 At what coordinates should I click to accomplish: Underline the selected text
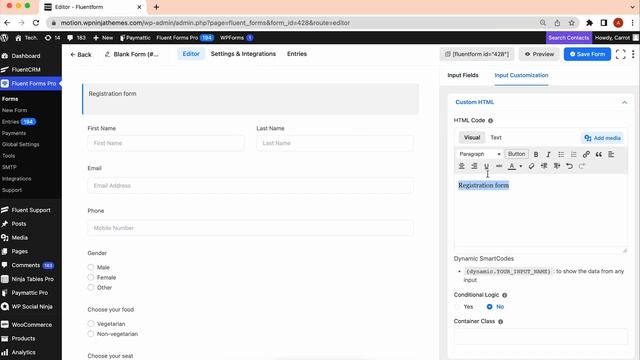pos(487,166)
